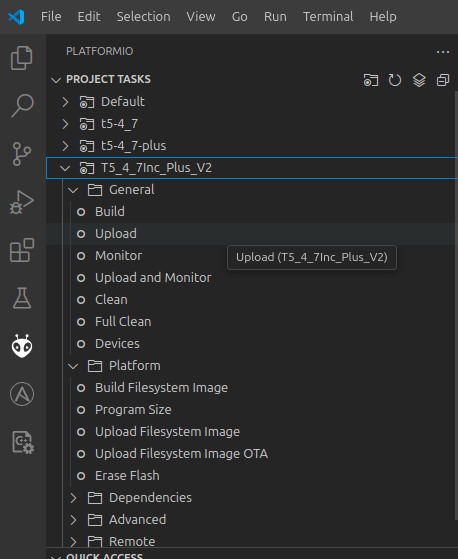Click the Refresh project tasks icon
Image resolution: width=458 pixels, height=559 pixels.
tap(395, 80)
